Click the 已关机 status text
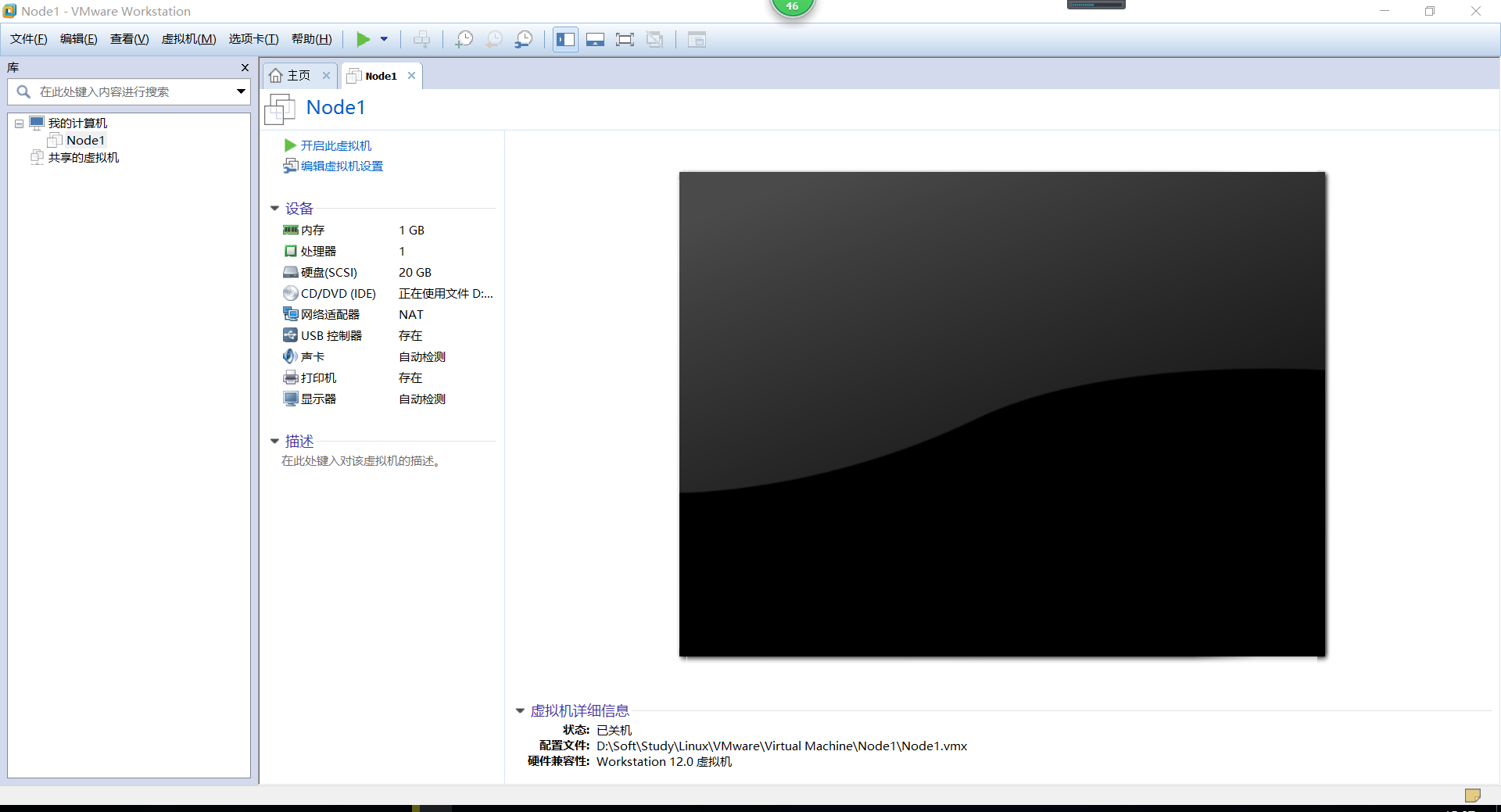This screenshot has height=812, width=1501. tap(614, 731)
